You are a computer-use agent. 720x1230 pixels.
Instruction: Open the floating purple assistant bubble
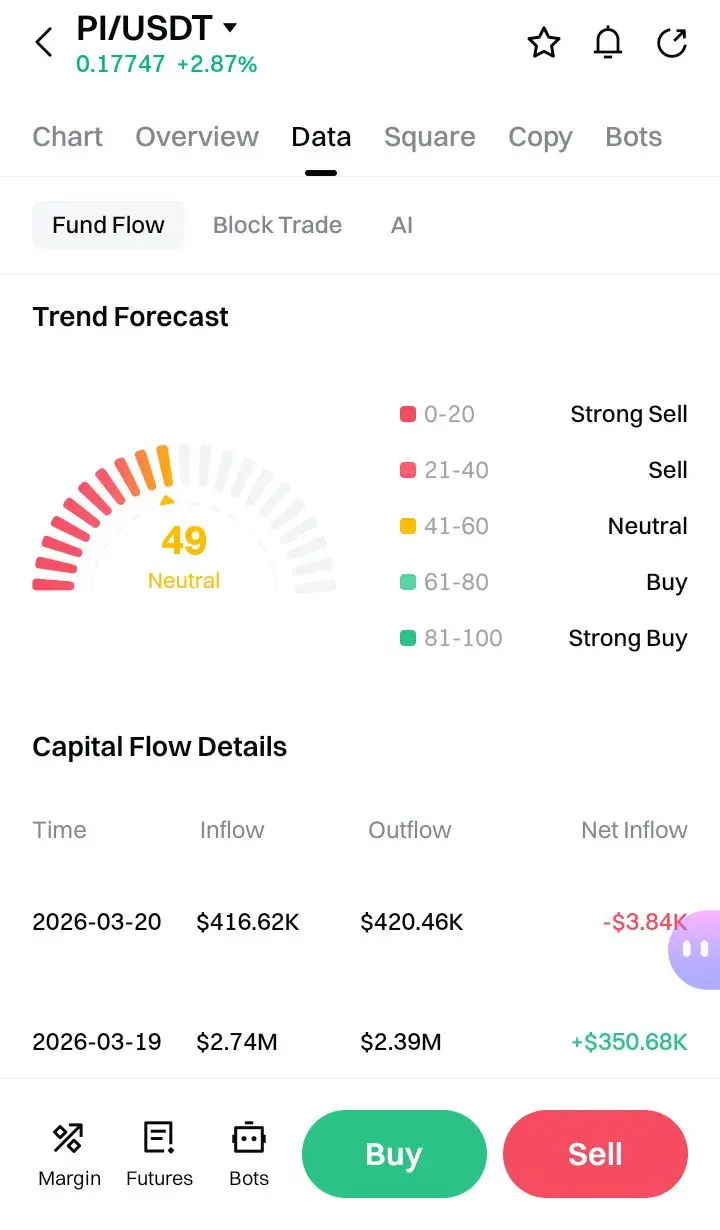[x=695, y=949]
